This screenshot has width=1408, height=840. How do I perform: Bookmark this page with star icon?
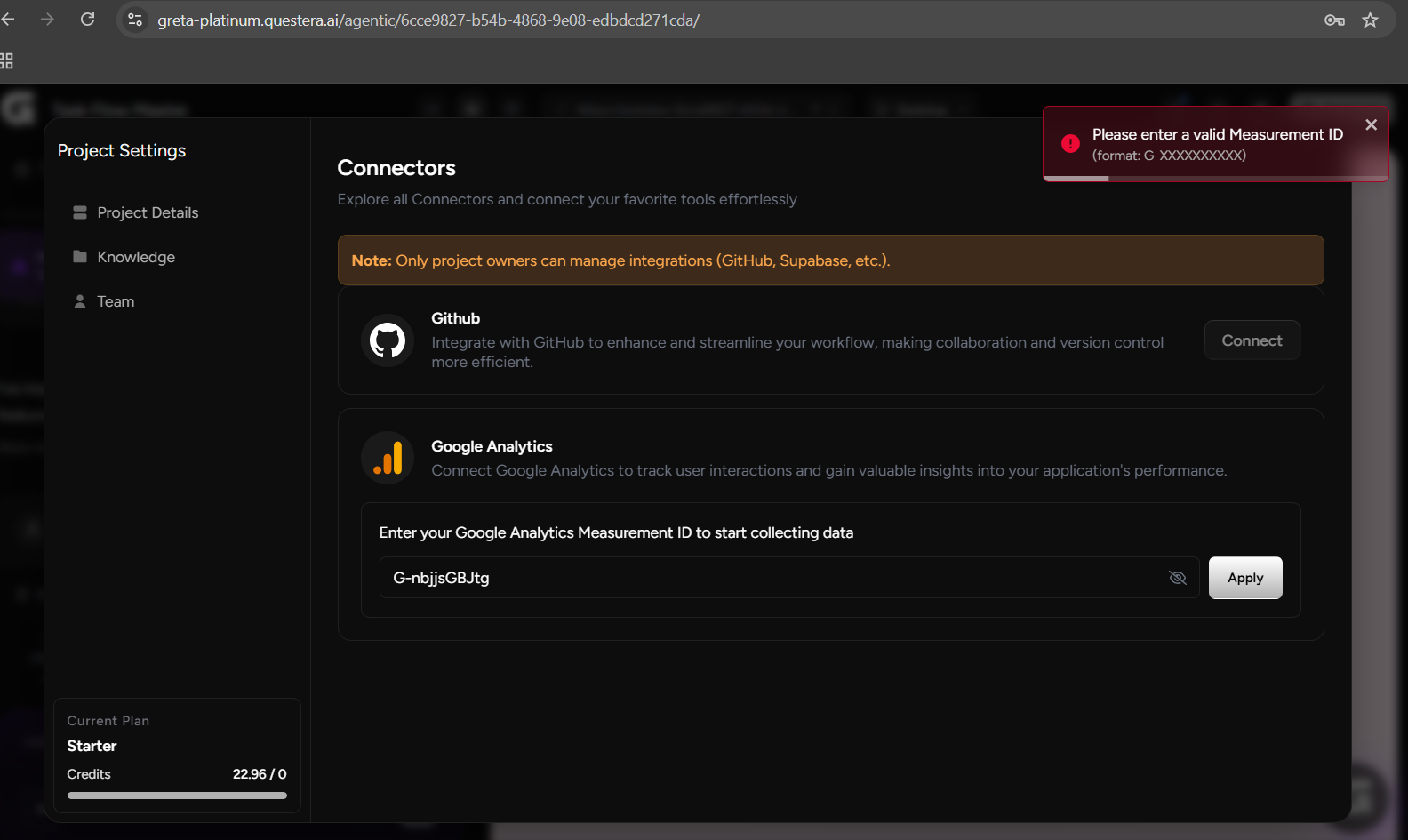(x=1370, y=20)
